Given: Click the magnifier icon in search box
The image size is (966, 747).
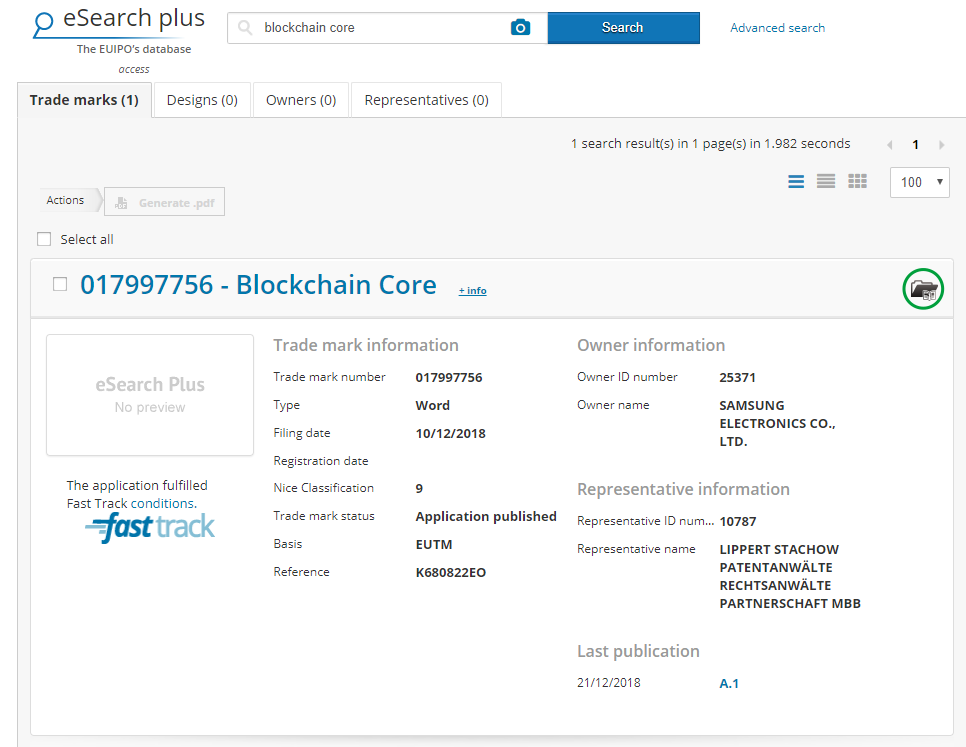Looking at the screenshot, I should 245,28.
